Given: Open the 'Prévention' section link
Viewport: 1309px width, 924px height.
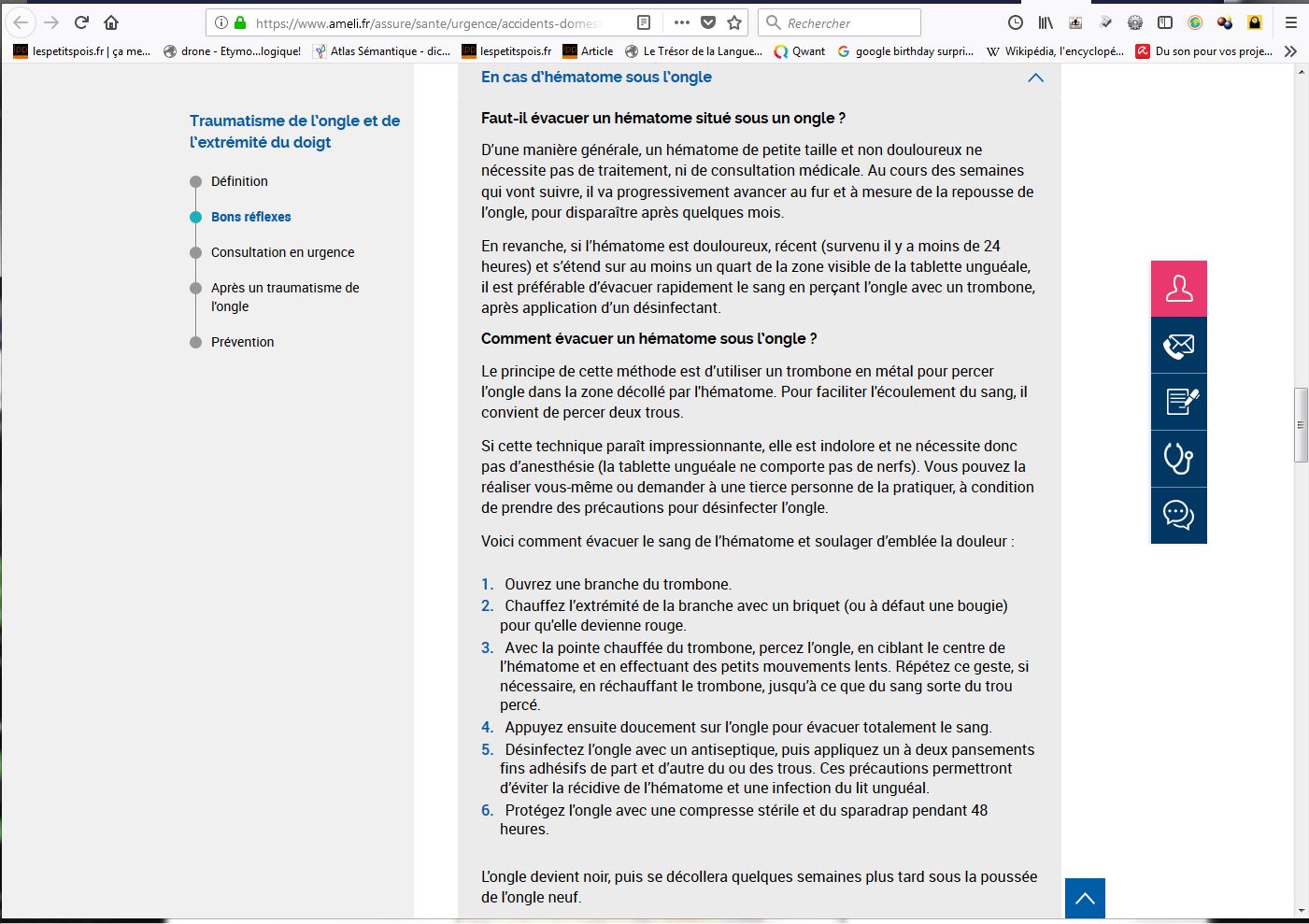Looking at the screenshot, I should pyautogui.click(x=242, y=342).
